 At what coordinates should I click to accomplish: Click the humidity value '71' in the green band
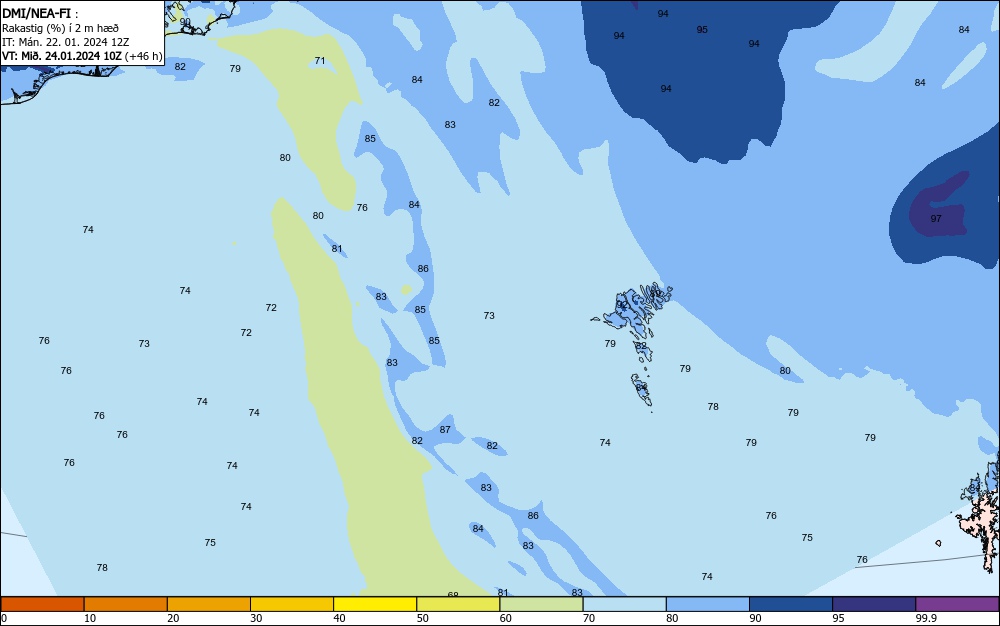pos(320,61)
